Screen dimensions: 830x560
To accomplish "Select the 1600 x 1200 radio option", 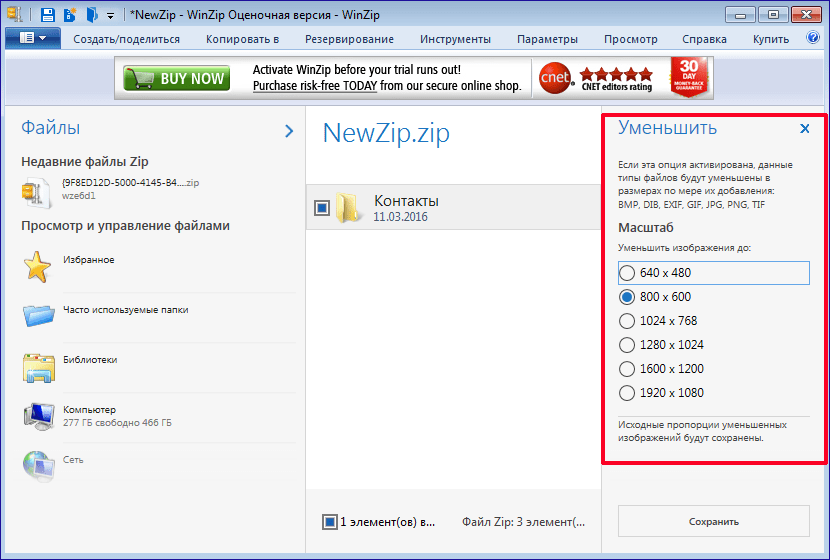I will (627, 369).
